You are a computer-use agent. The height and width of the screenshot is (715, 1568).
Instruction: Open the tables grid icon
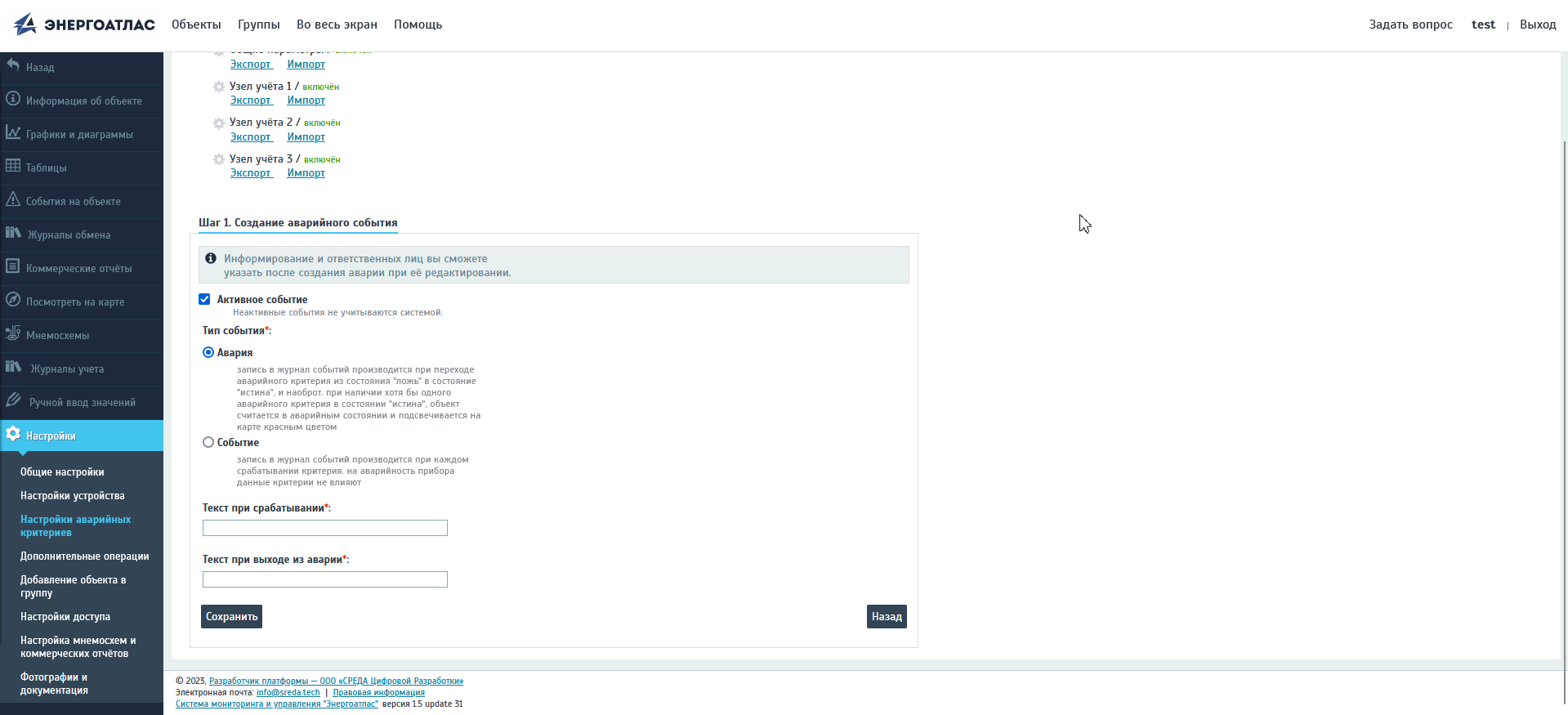[13, 166]
